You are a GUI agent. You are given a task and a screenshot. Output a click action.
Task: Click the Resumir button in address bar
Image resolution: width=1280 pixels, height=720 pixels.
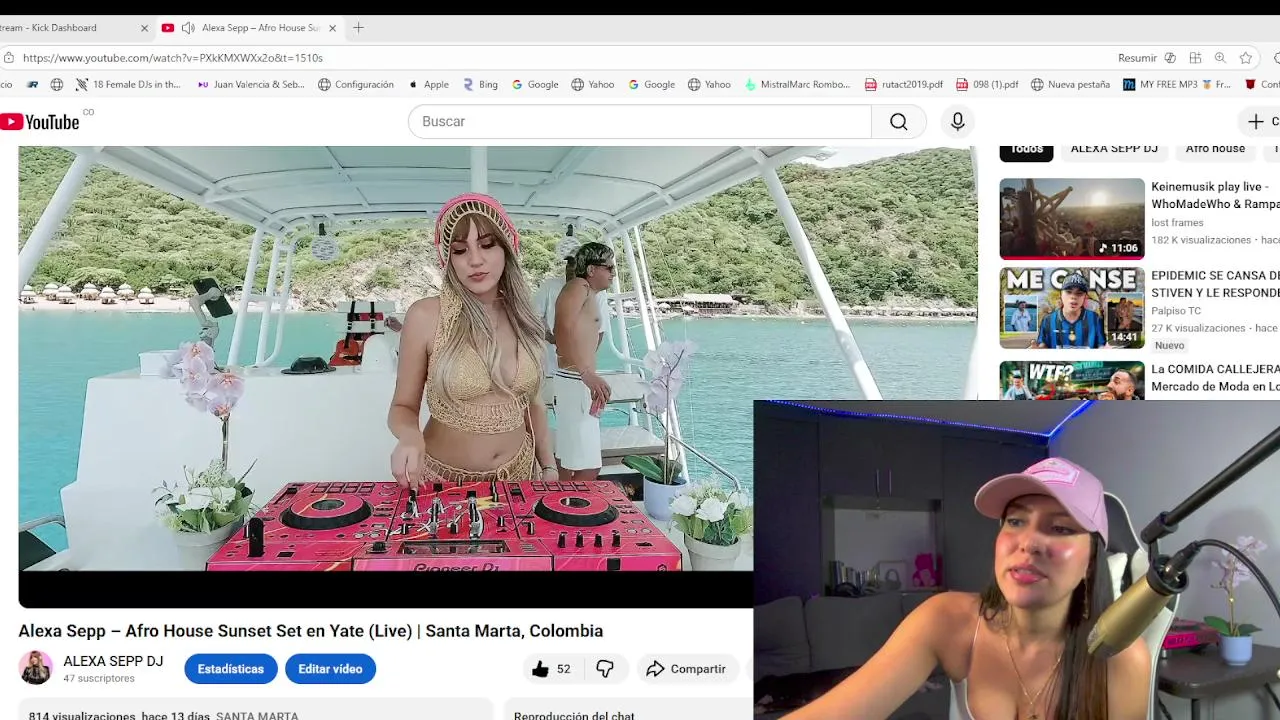click(1137, 58)
